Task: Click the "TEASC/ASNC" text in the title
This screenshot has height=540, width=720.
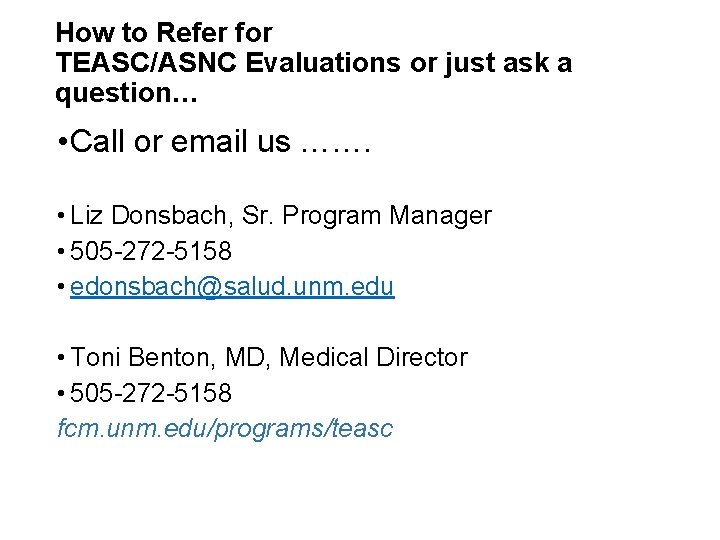Action: [146, 63]
